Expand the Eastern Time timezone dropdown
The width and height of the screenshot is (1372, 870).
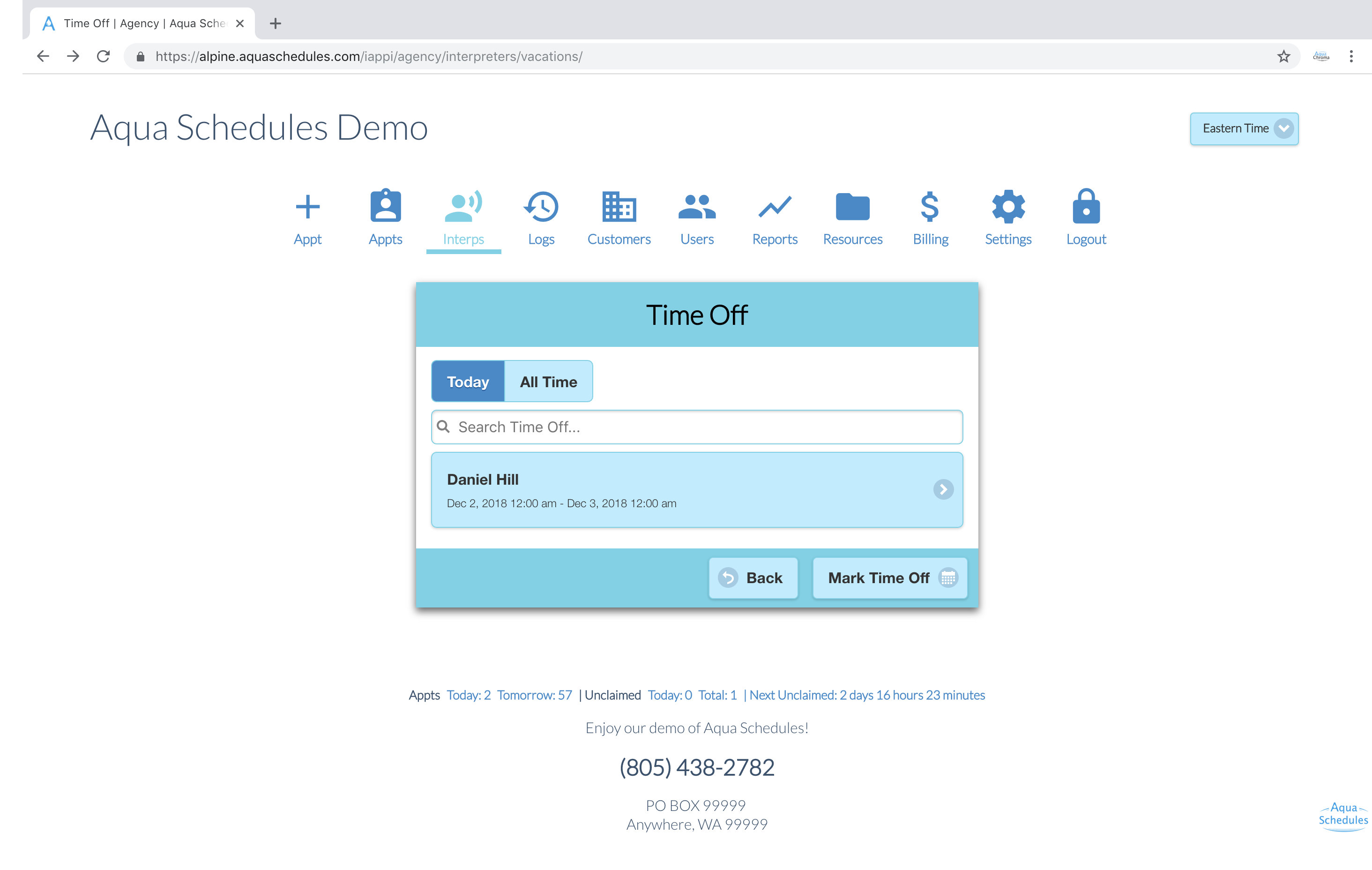1244,128
